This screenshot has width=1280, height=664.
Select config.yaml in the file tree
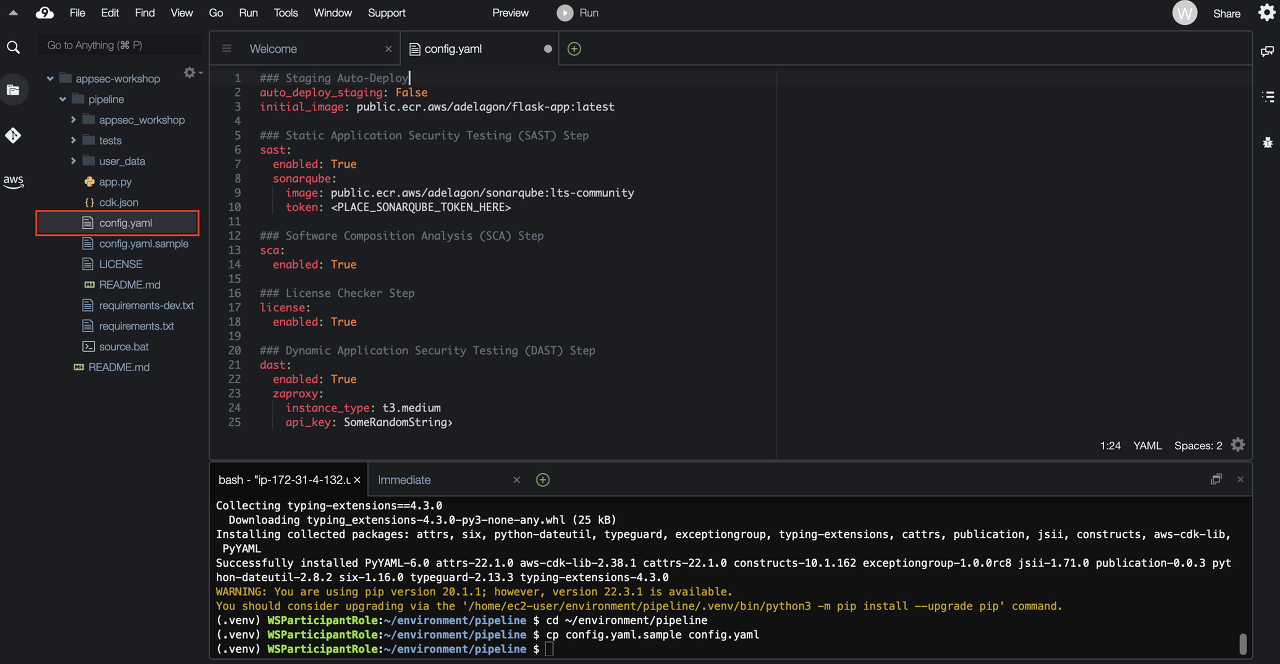point(125,223)
